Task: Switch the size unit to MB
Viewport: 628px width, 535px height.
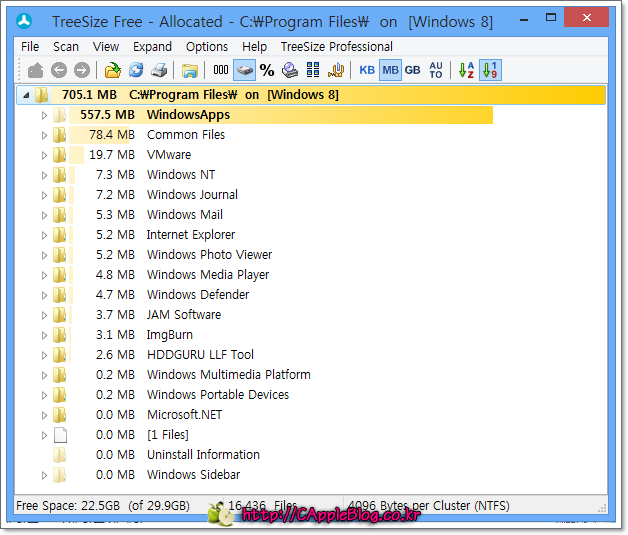Action: pyautogui.click(x=390, y=70)
